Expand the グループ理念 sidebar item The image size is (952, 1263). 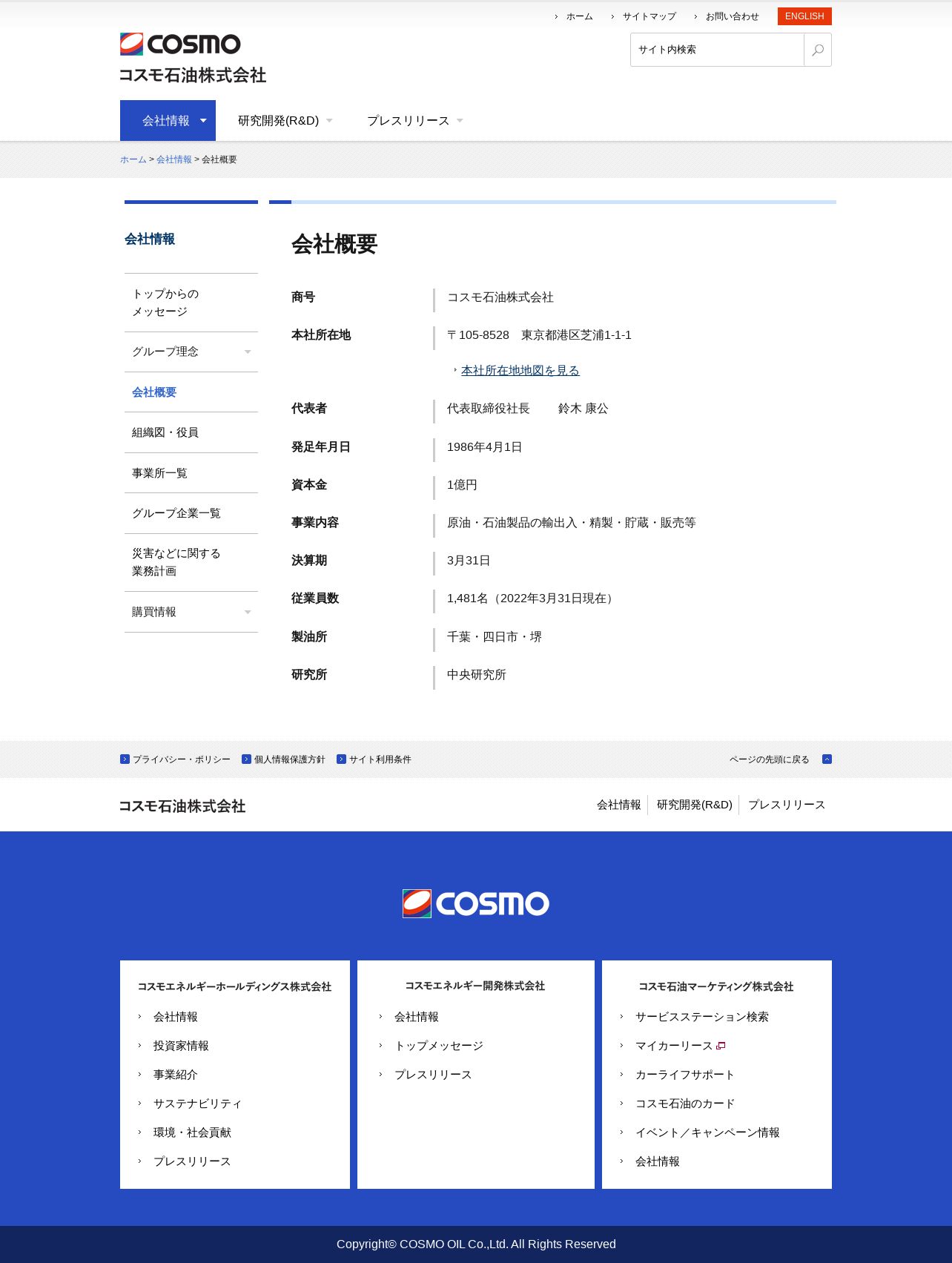tap(191, 352)
